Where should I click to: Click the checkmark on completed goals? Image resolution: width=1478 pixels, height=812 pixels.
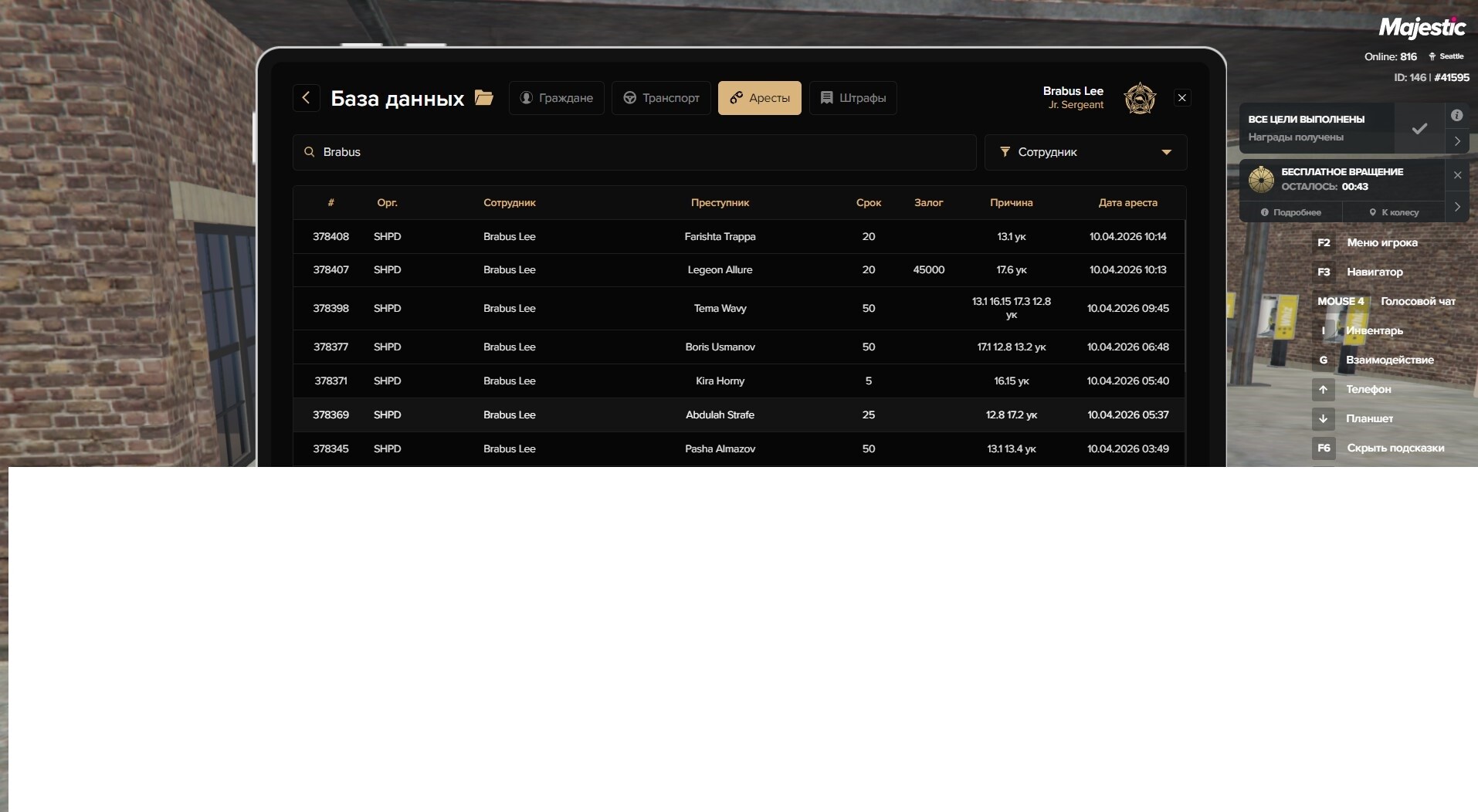point(1419,129)
